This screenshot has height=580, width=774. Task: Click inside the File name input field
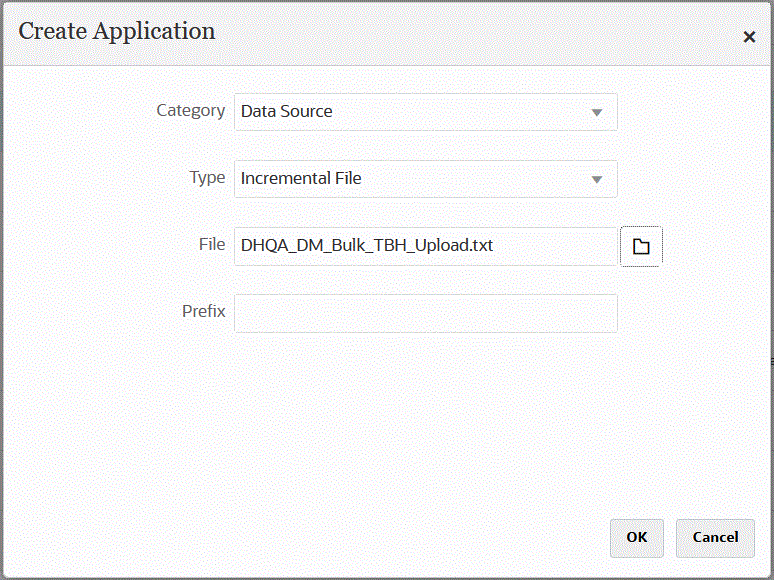550,246
